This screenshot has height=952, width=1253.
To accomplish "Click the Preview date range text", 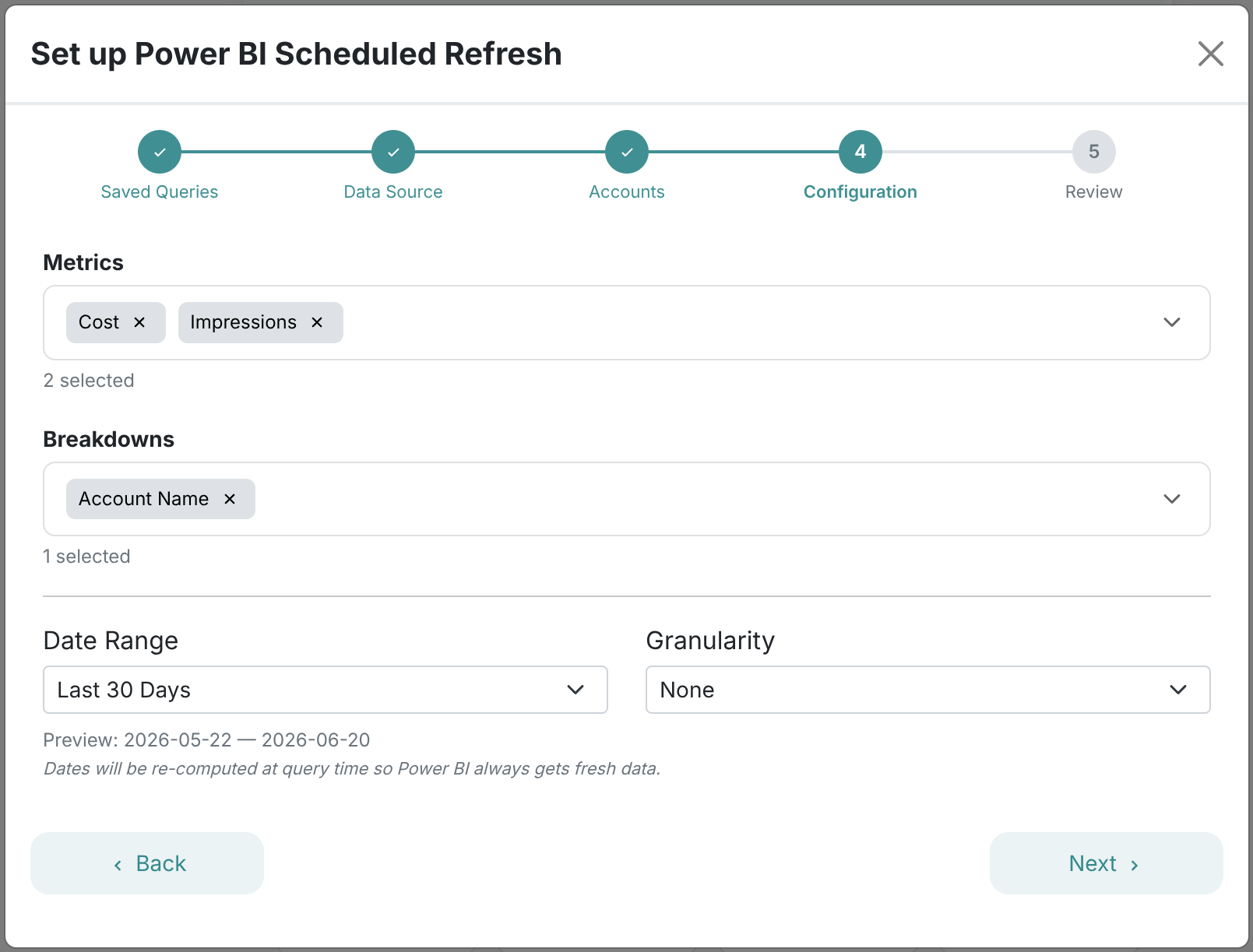I will [206, 740].
